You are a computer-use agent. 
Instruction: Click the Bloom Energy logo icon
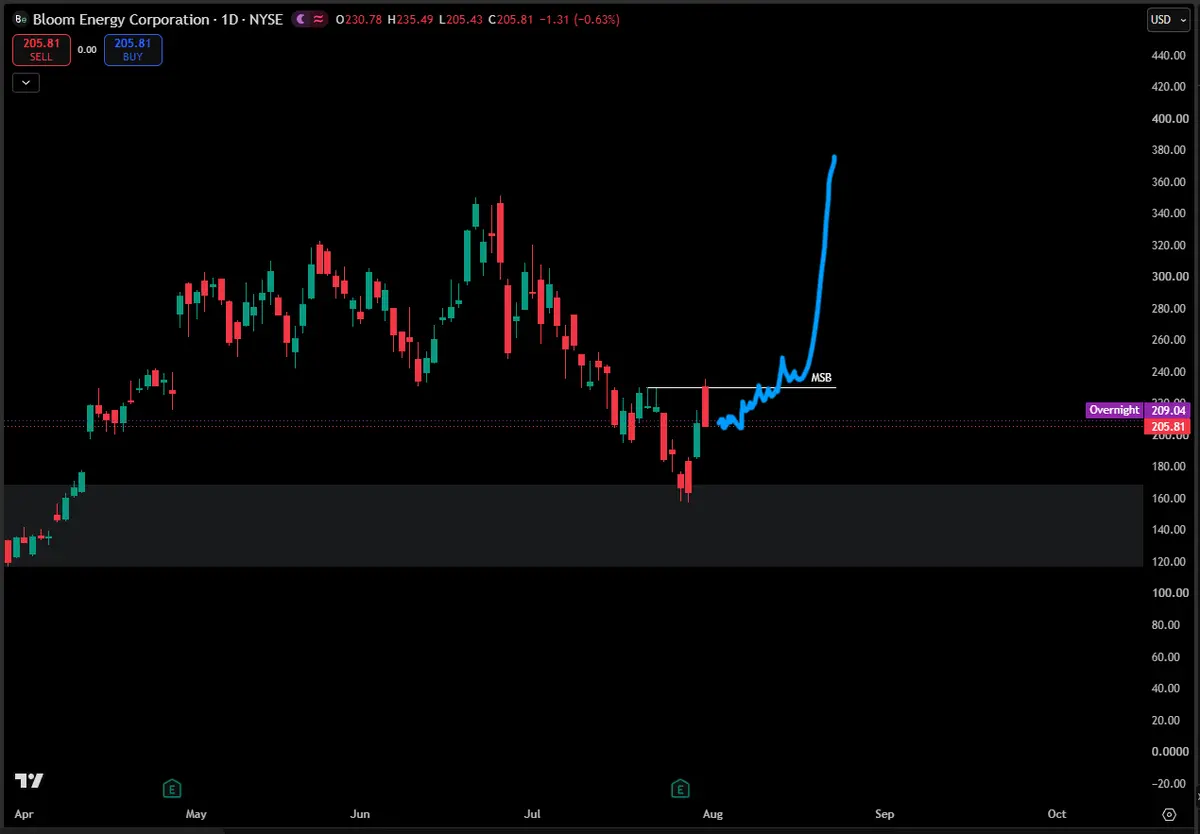pos(21,19)
